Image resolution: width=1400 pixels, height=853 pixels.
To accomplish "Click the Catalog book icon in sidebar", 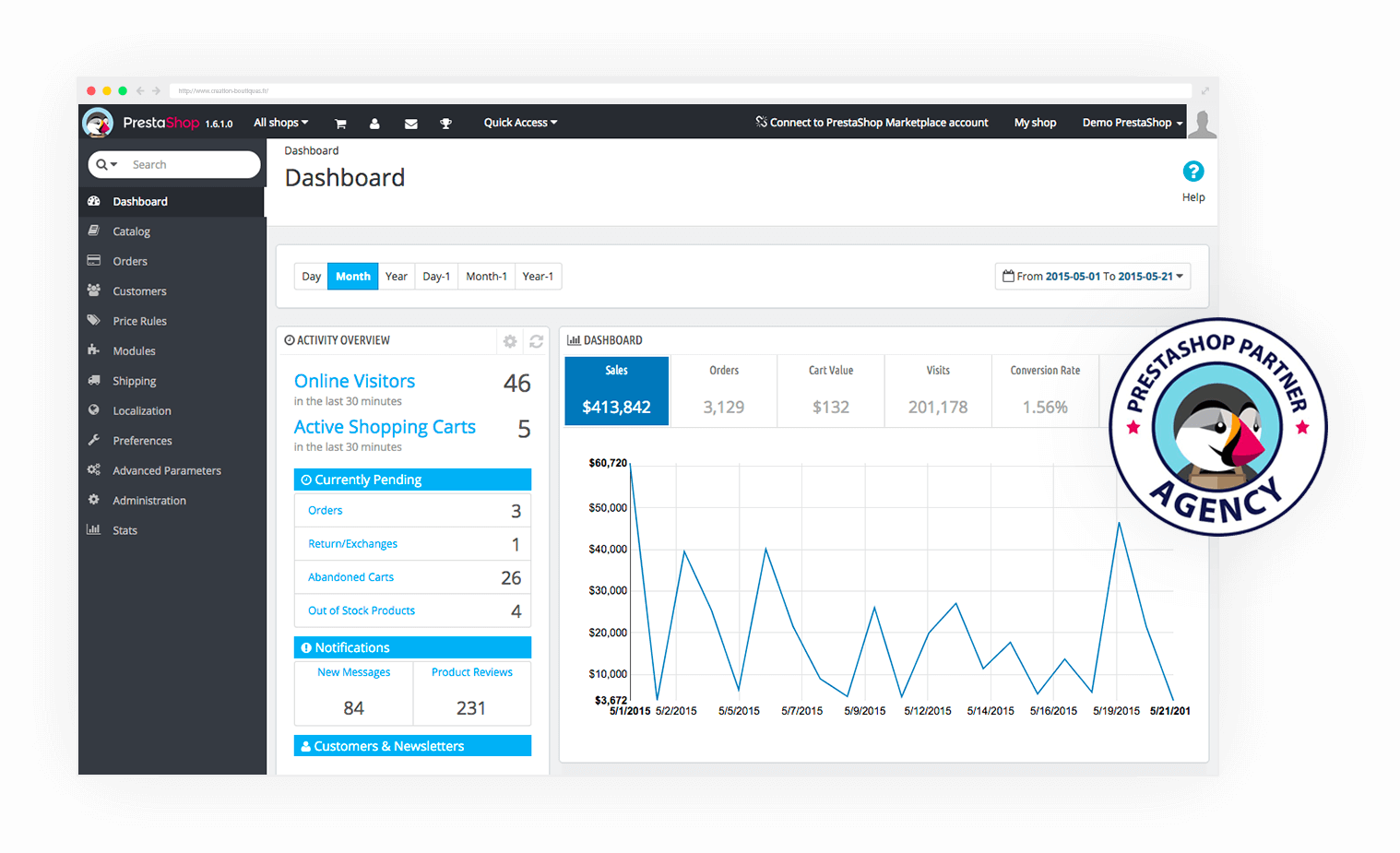I will [94, 231].
